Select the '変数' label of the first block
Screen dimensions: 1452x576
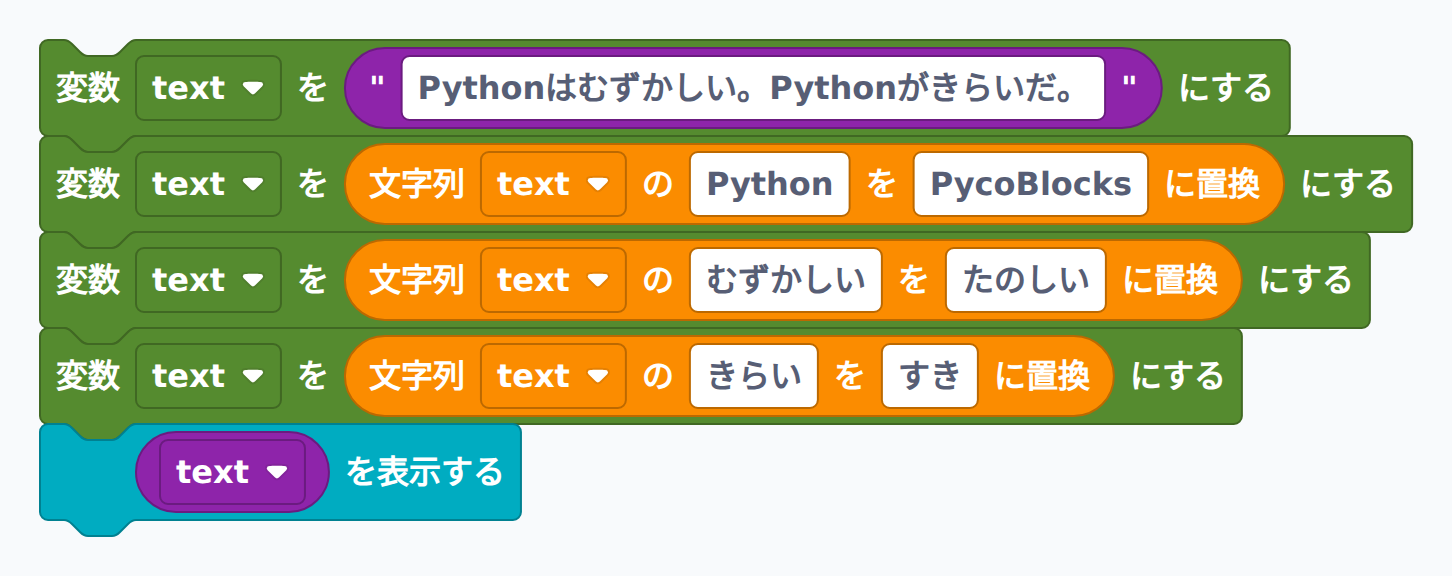coord(87,88)
